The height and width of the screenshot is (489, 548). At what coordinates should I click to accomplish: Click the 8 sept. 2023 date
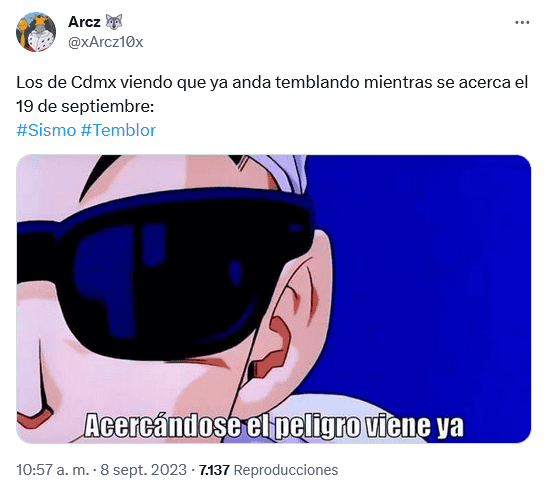pyautogui.click(x=144, y=470)
